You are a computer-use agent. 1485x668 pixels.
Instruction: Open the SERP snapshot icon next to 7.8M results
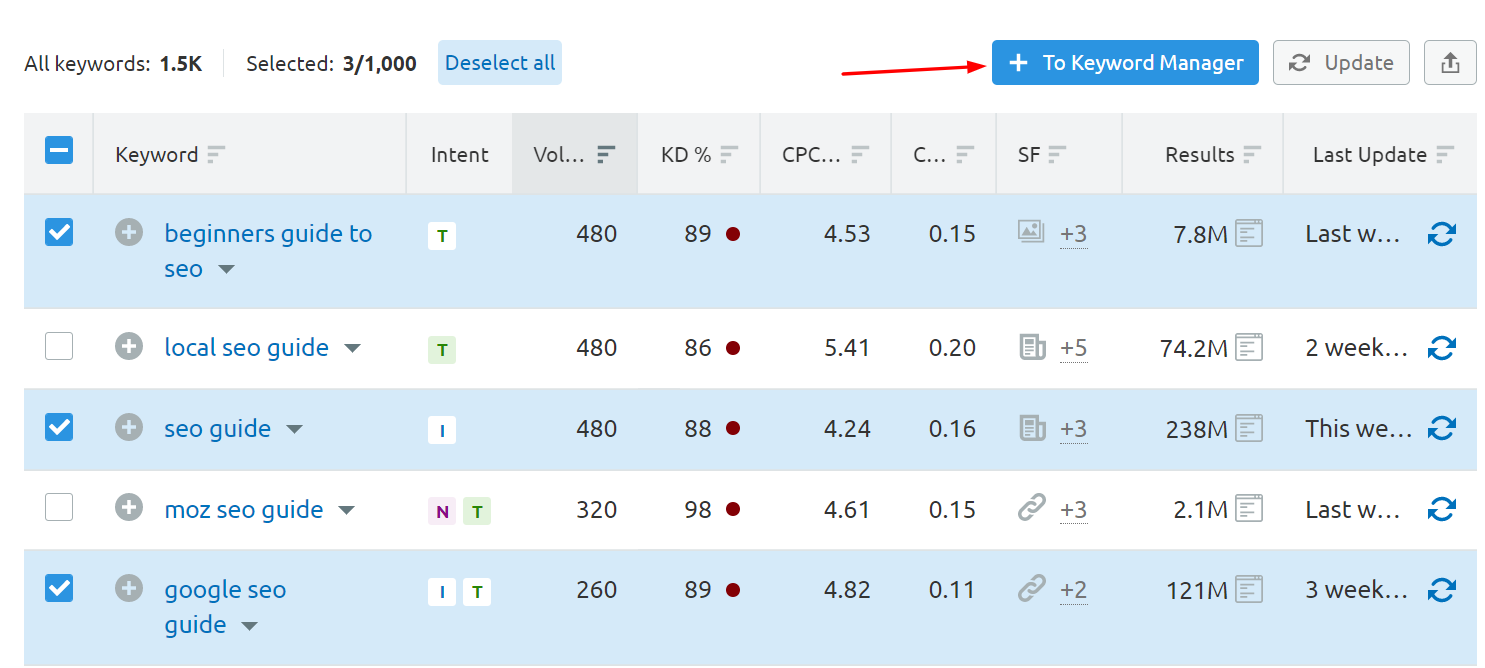coord(1249,232)
